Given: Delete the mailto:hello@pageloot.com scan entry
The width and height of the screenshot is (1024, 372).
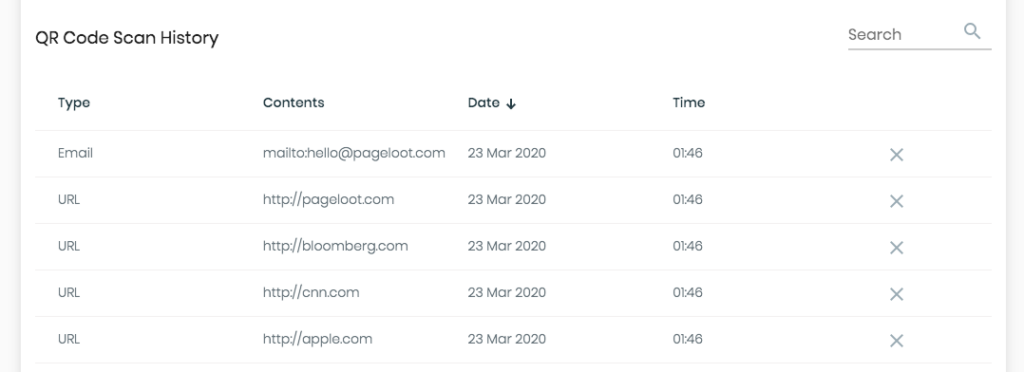Looking at the screenshot, I should click(x=896, y=155).
